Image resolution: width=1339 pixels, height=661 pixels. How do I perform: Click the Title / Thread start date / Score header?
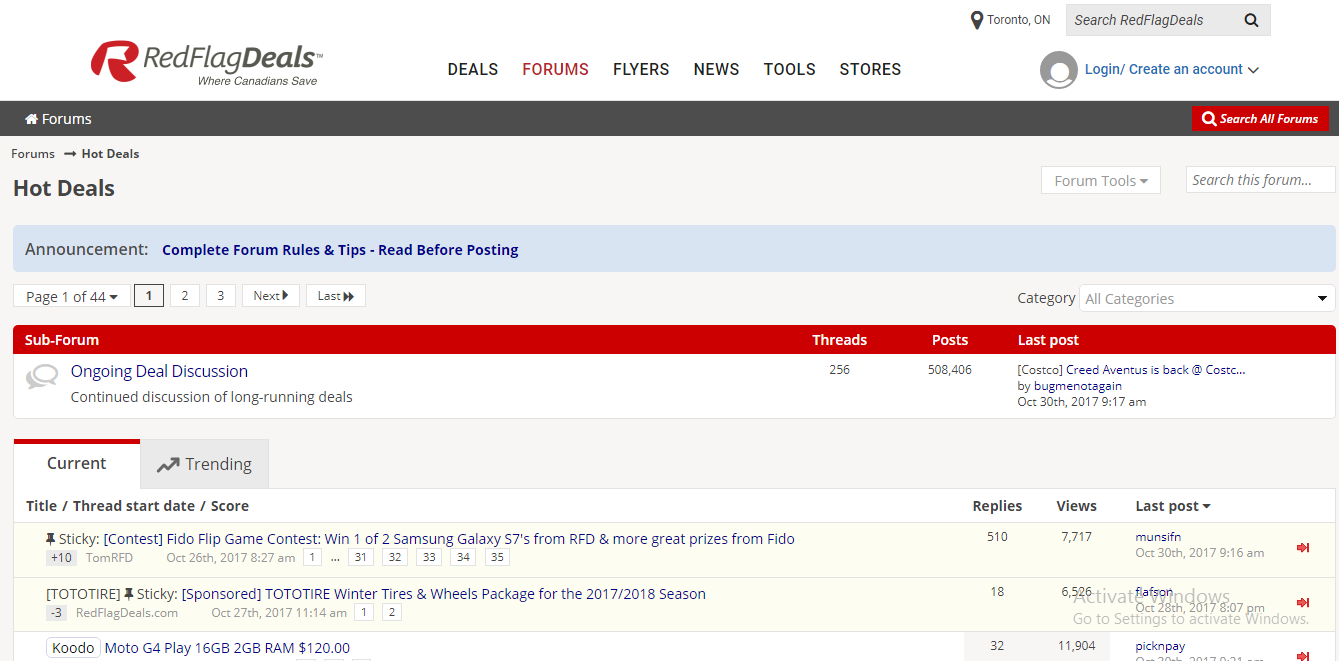(x=137, y=506)
